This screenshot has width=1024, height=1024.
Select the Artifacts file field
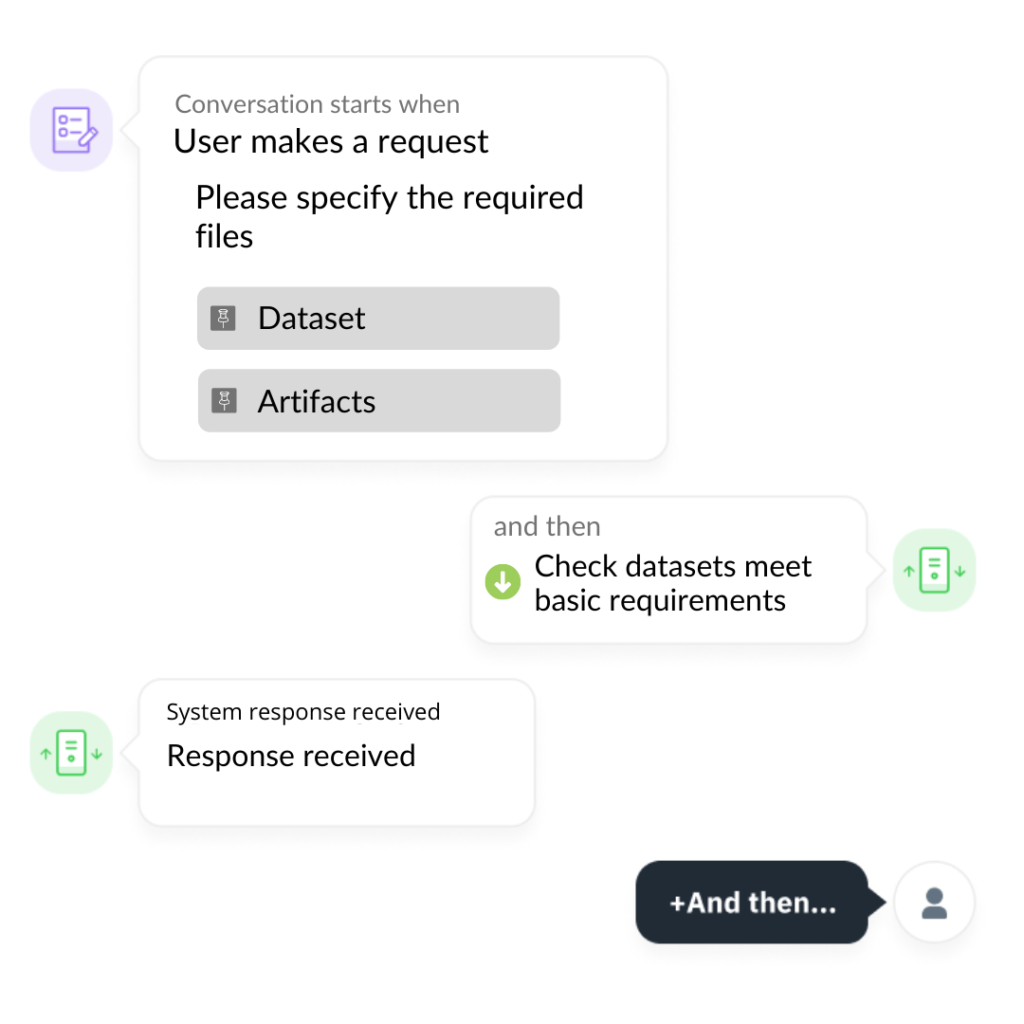(379, 400)
